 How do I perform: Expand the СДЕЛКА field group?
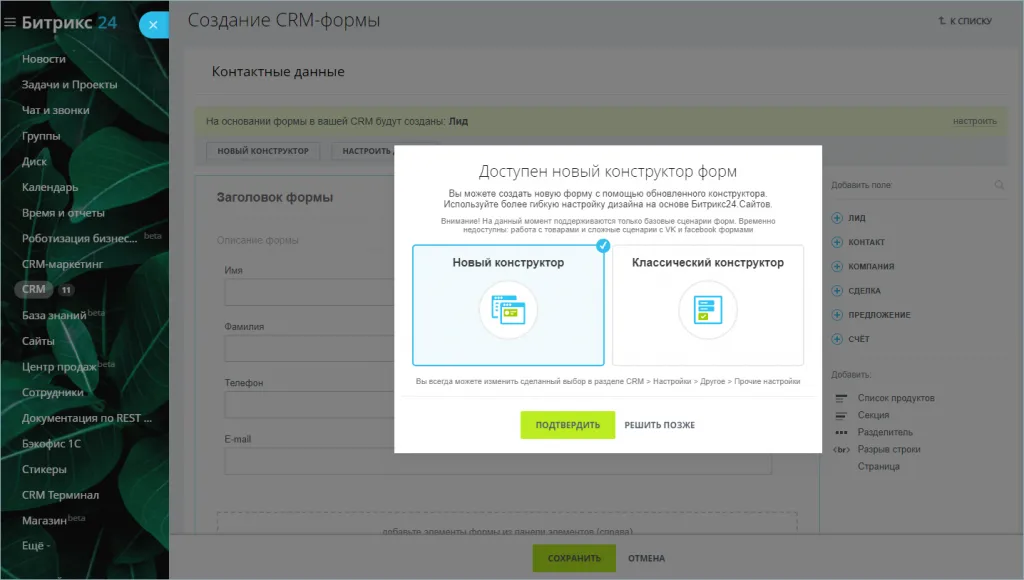click(837, 291)
